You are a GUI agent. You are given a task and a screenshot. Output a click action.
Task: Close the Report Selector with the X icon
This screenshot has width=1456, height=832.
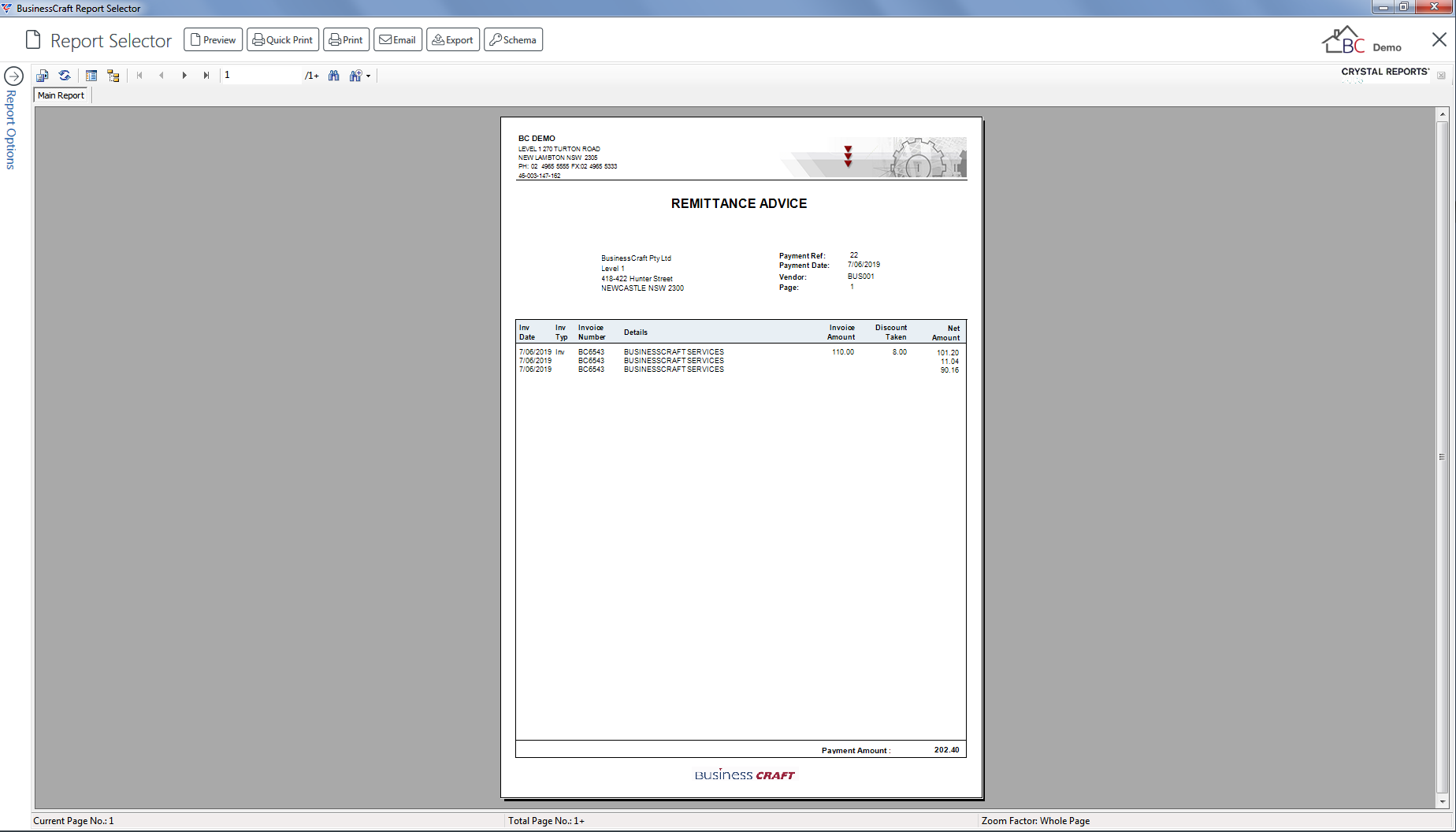1439,39
